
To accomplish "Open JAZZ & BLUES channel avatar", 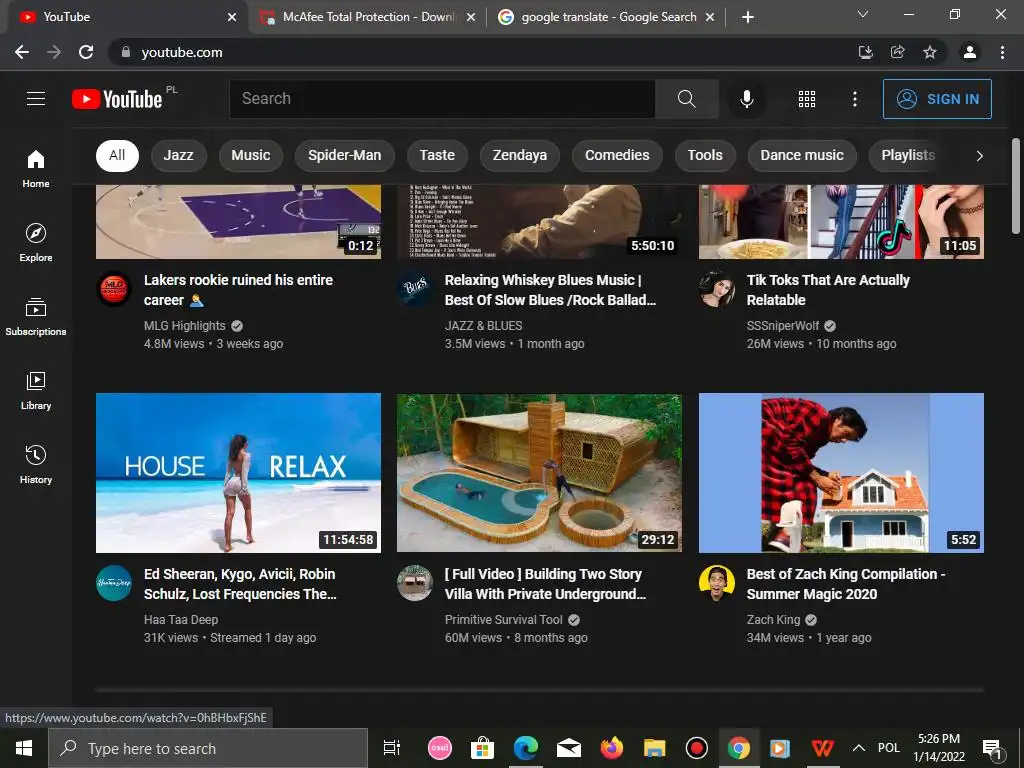I will click(415, 289).
